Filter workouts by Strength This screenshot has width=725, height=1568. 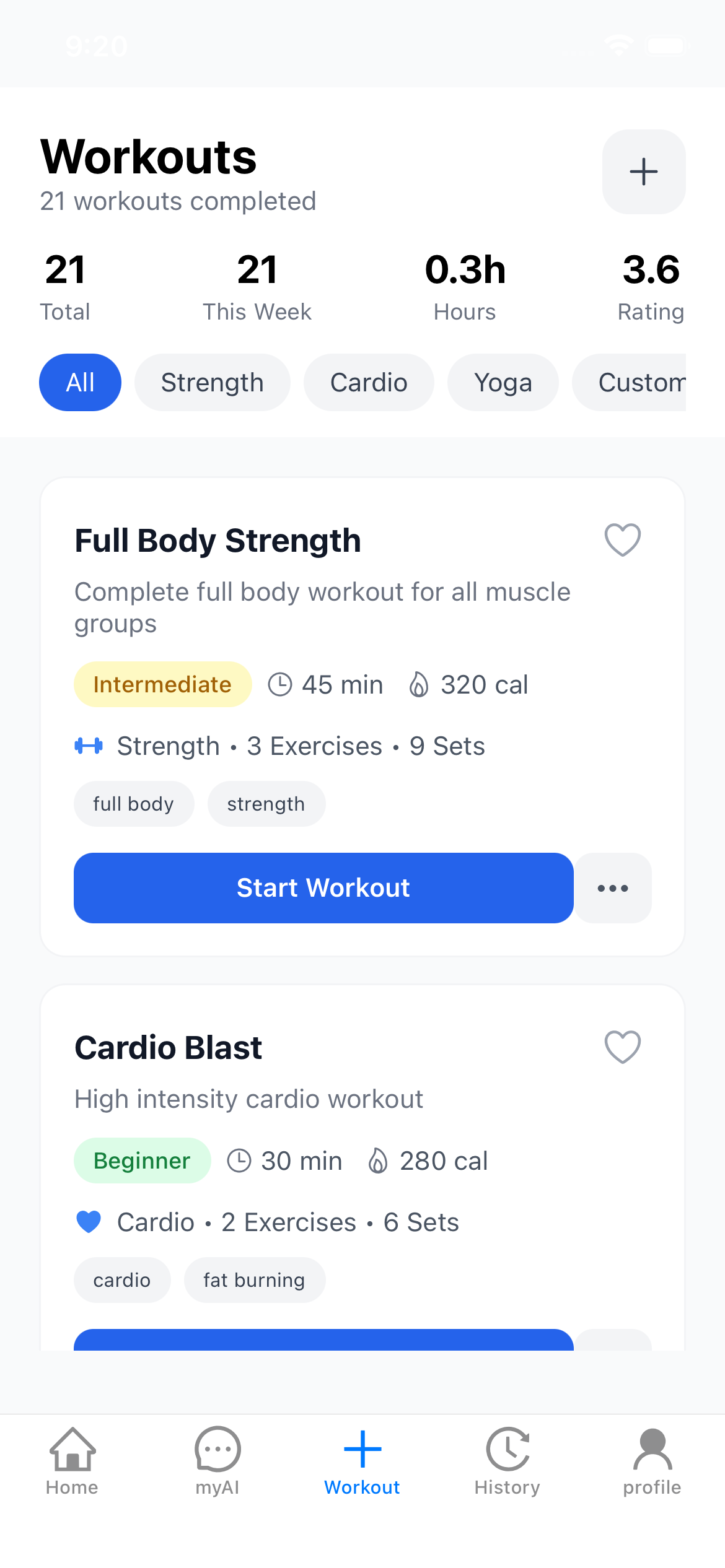212,383
